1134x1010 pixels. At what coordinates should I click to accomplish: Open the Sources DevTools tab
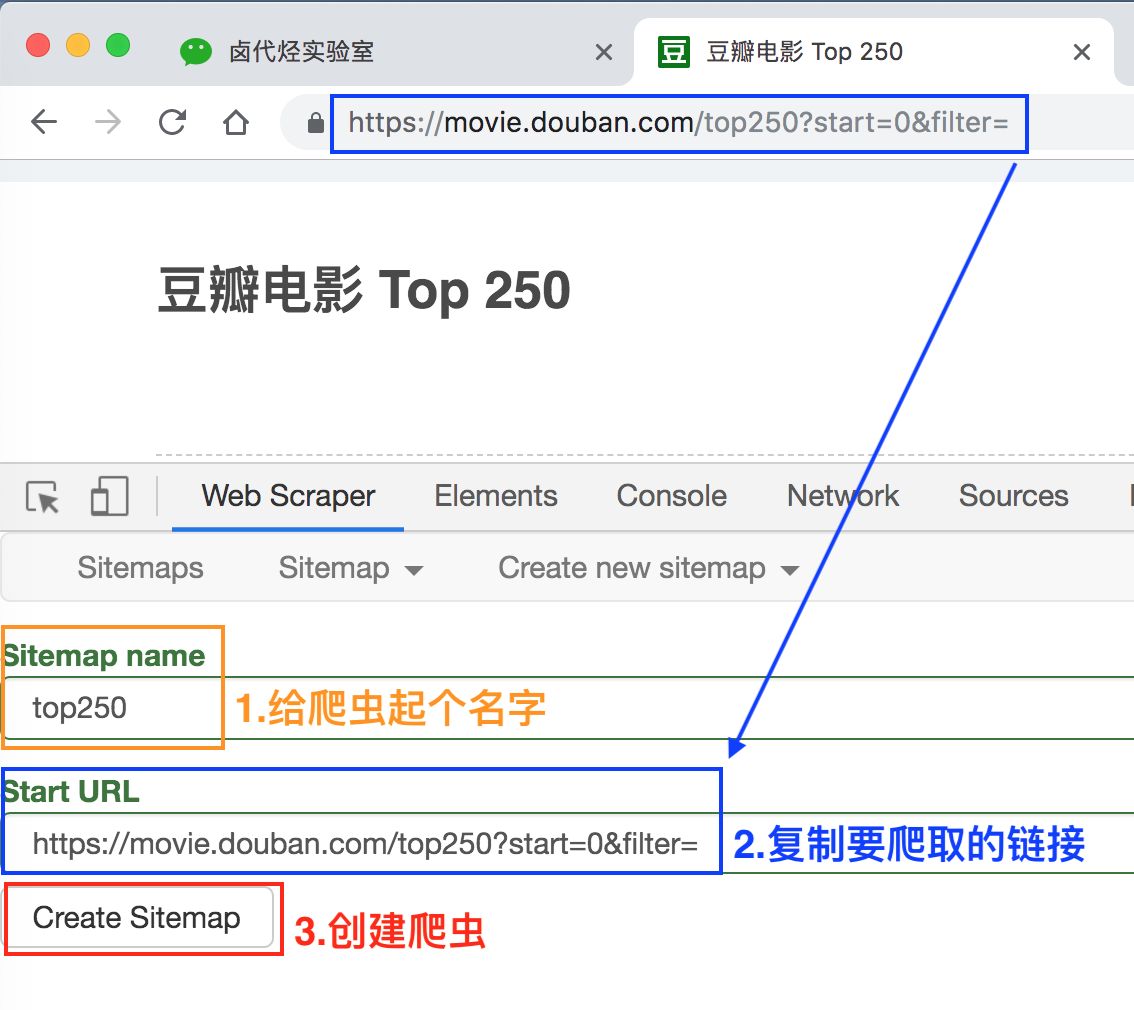coord(1013,496)
